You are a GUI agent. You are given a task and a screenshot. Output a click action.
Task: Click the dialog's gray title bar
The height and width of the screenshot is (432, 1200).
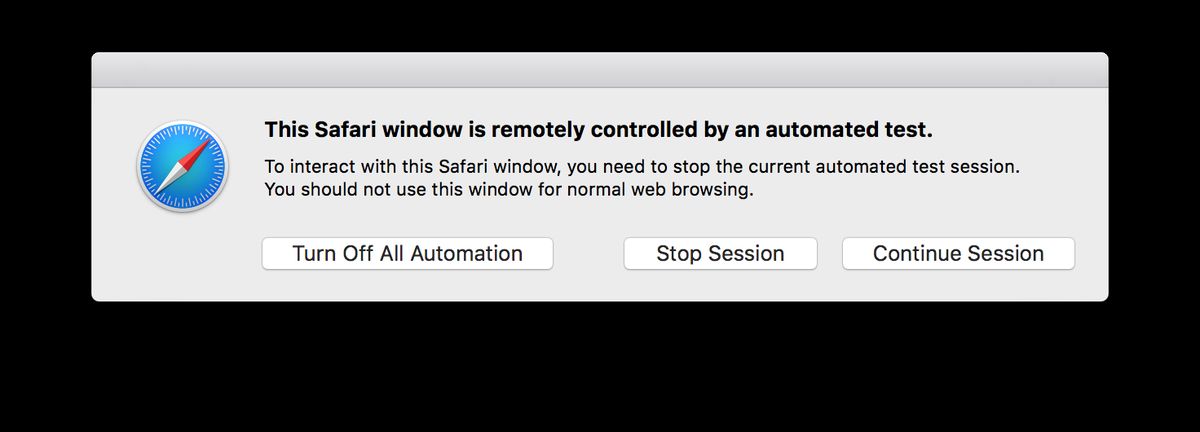coord(600,70)
